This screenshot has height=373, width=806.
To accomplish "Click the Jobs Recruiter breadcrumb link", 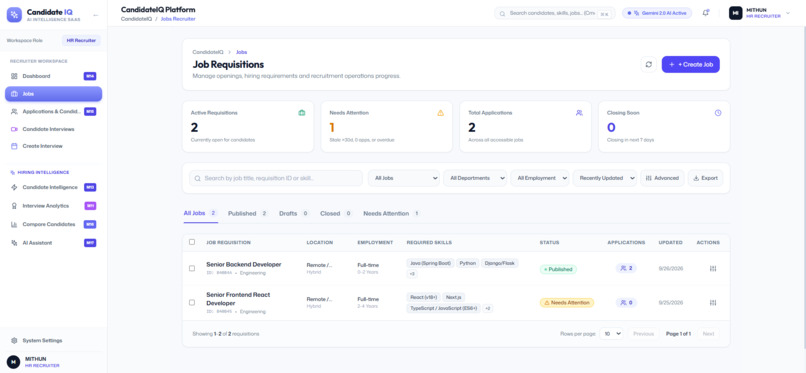I will pyautogui.click(x=178, y=19).
